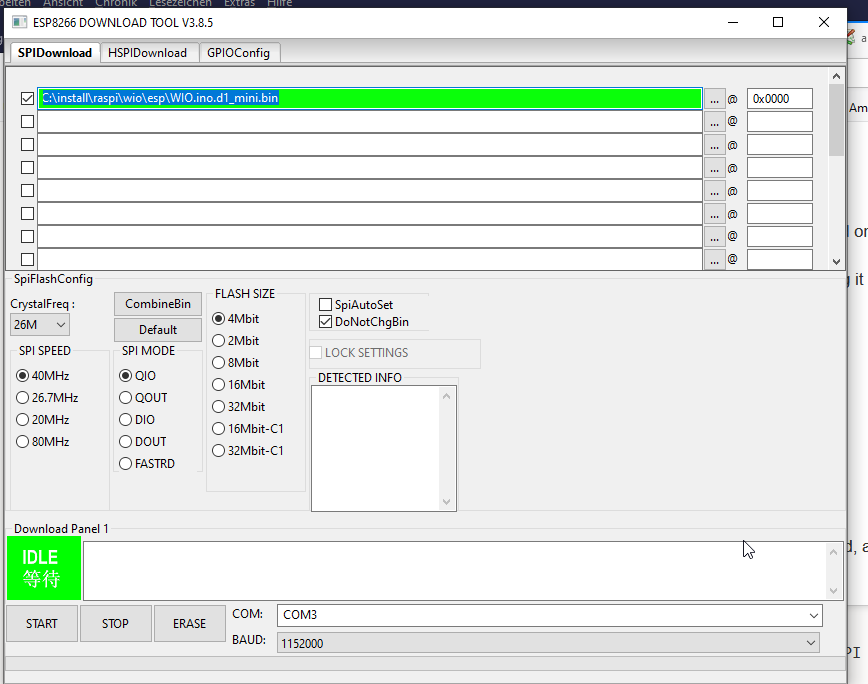Screen dimensions: 868x684
Task: Click the @ address icon on the second row
Action: coord(733,121)
